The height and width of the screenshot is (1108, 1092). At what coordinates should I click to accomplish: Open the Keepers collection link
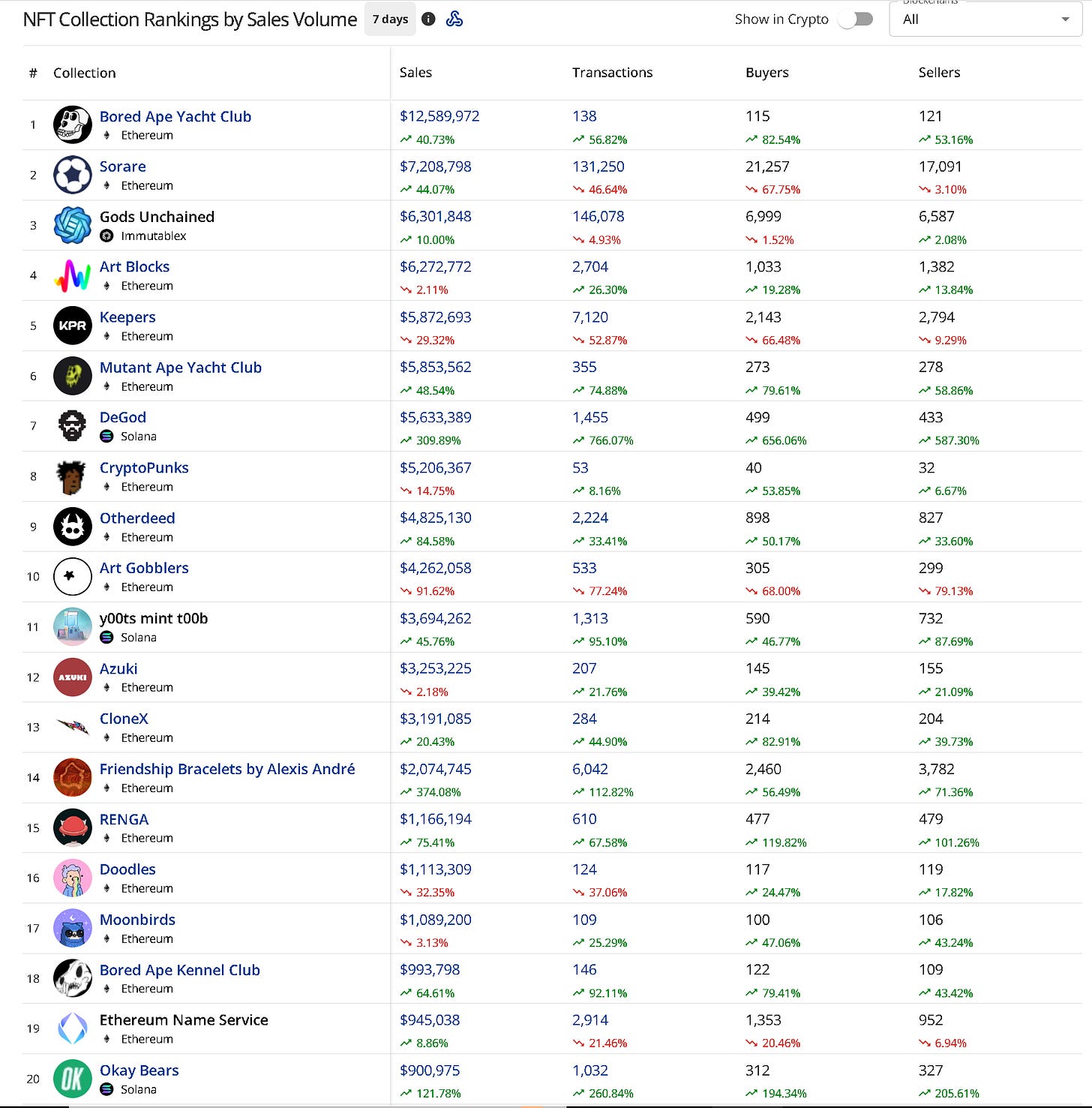coord(127,317)
